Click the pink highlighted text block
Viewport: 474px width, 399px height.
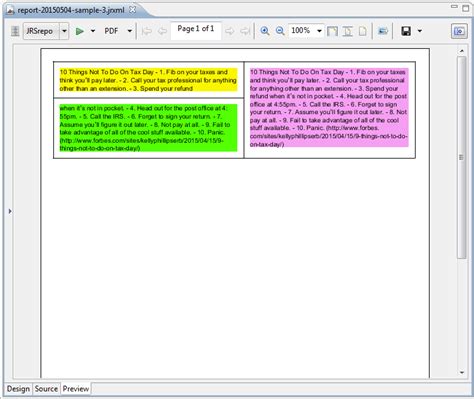pos(329,107)
